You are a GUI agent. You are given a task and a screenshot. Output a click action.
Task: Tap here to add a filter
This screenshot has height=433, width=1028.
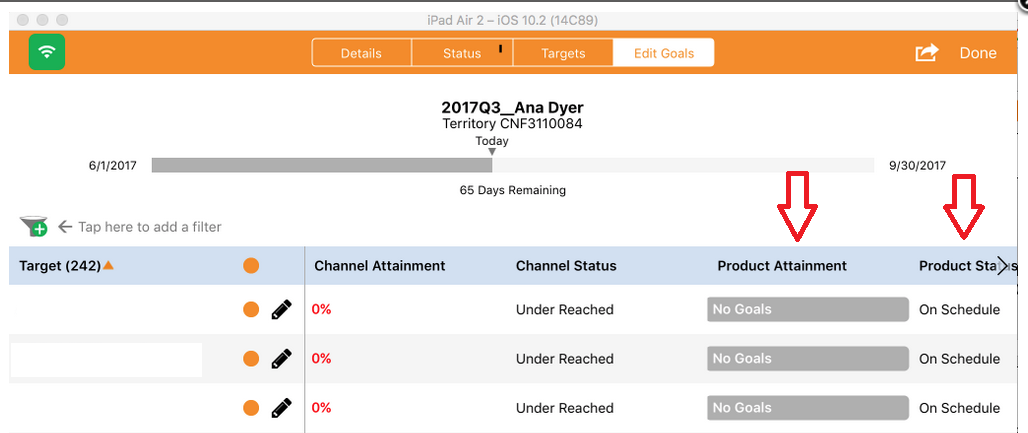(x=149, y=227)
